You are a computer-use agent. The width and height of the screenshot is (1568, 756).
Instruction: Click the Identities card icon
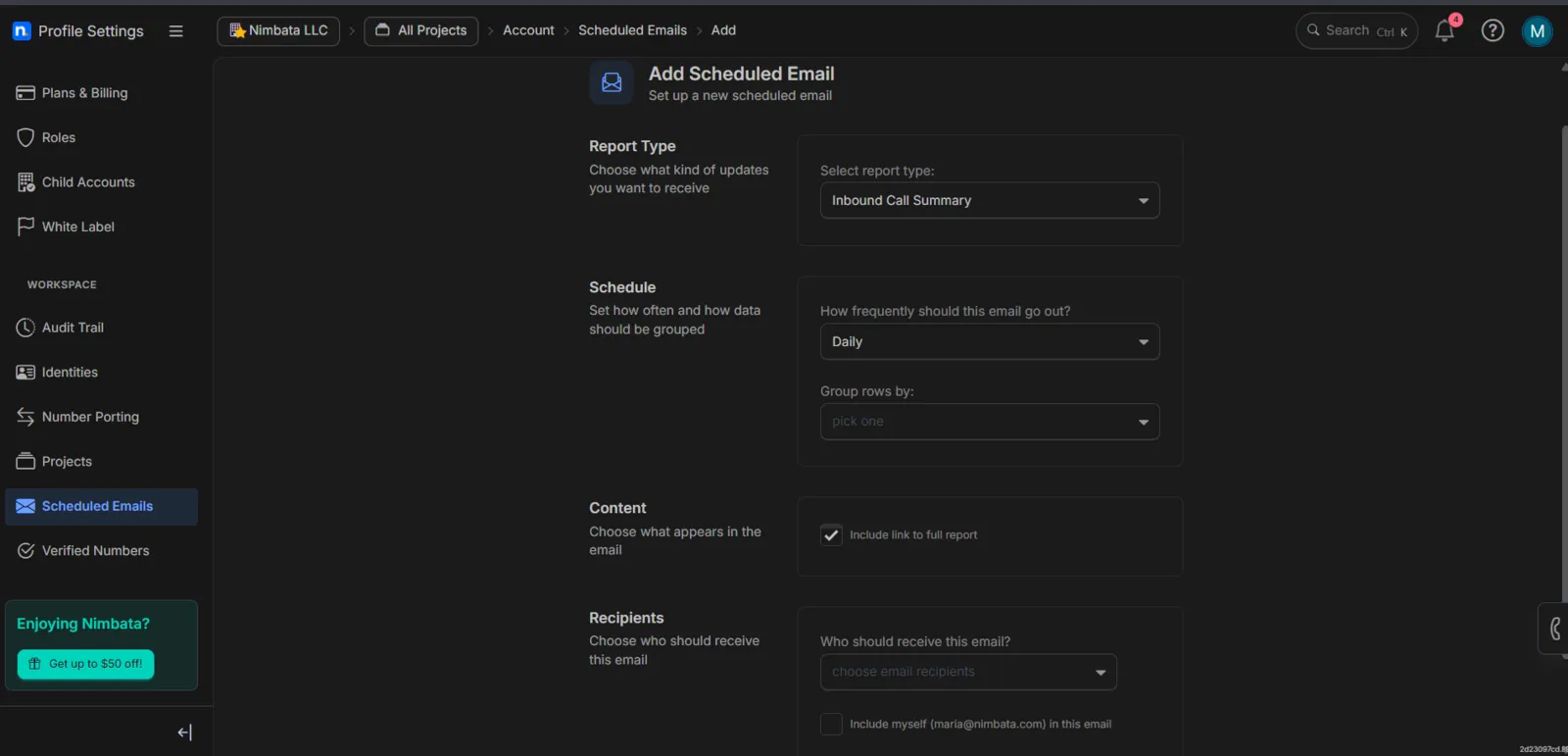click(25, 373)
